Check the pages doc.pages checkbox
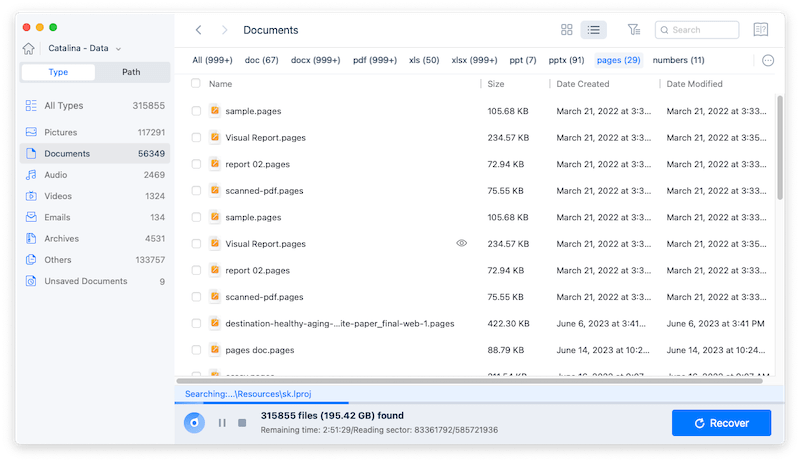Image resolution: width=800 pixels, height=462 pixels. [x=196, y=350]
